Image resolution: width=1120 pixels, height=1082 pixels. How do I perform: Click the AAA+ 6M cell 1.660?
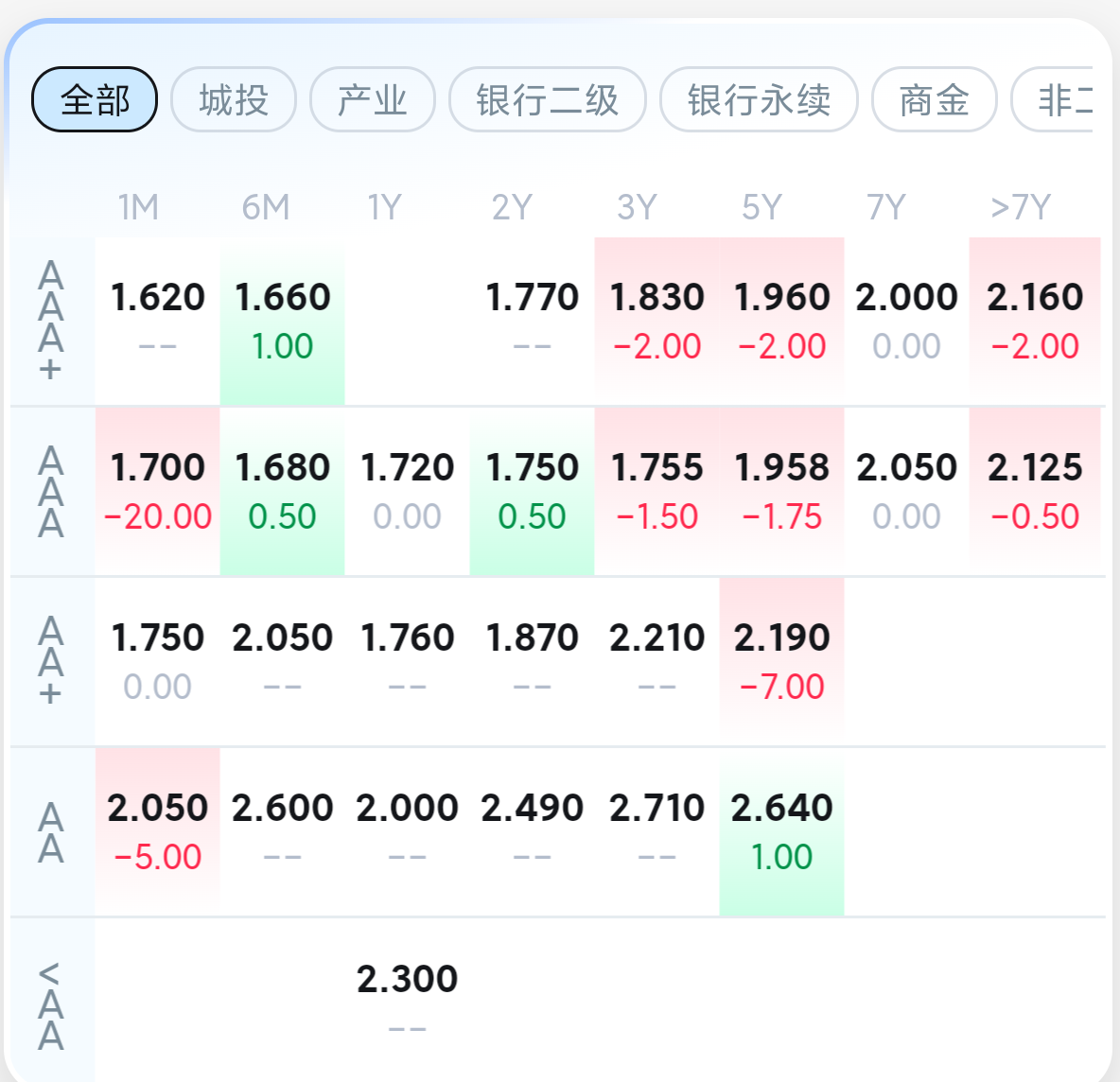click(x=282, y=322)
